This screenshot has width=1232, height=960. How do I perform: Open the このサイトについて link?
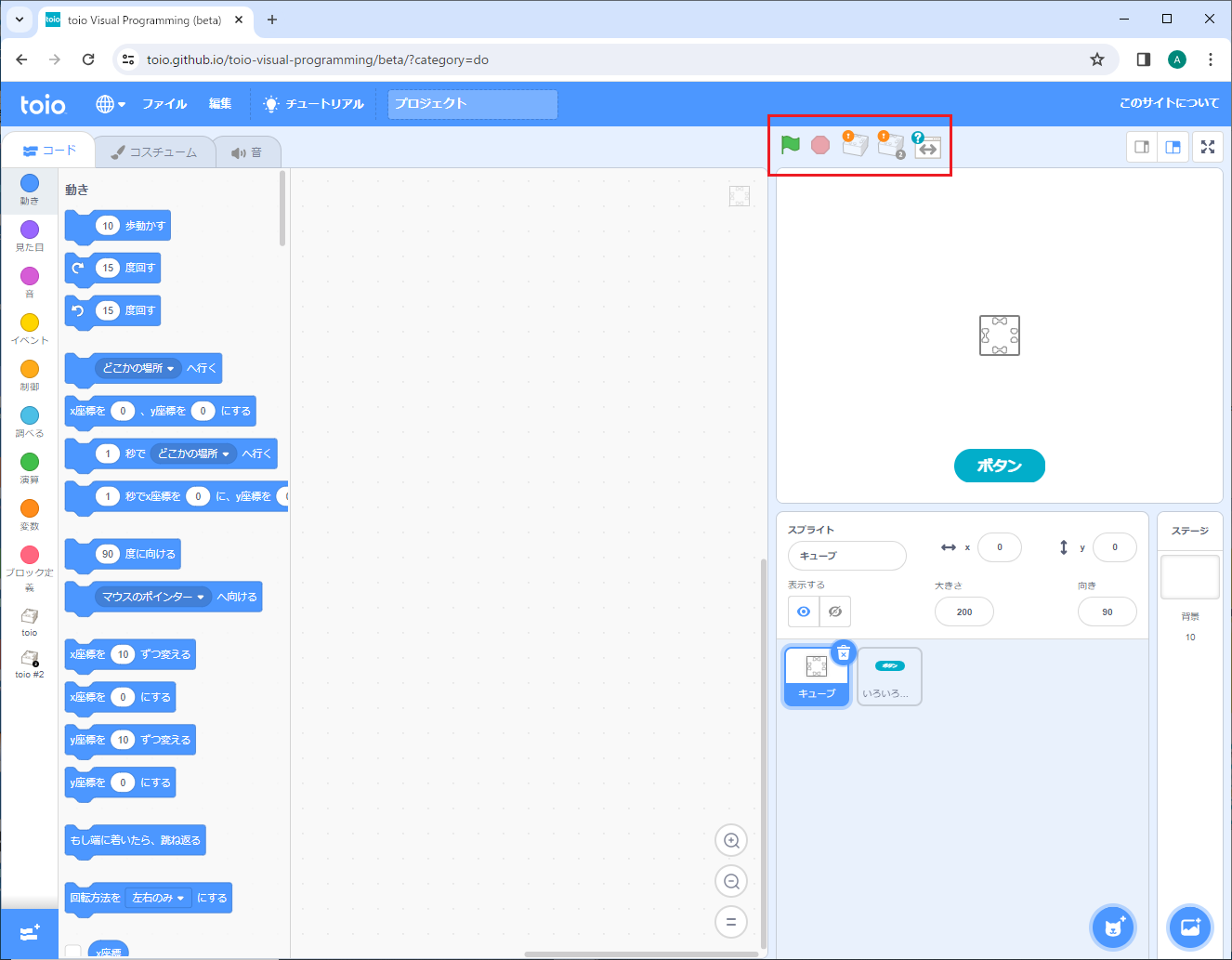pos(1171,103)
